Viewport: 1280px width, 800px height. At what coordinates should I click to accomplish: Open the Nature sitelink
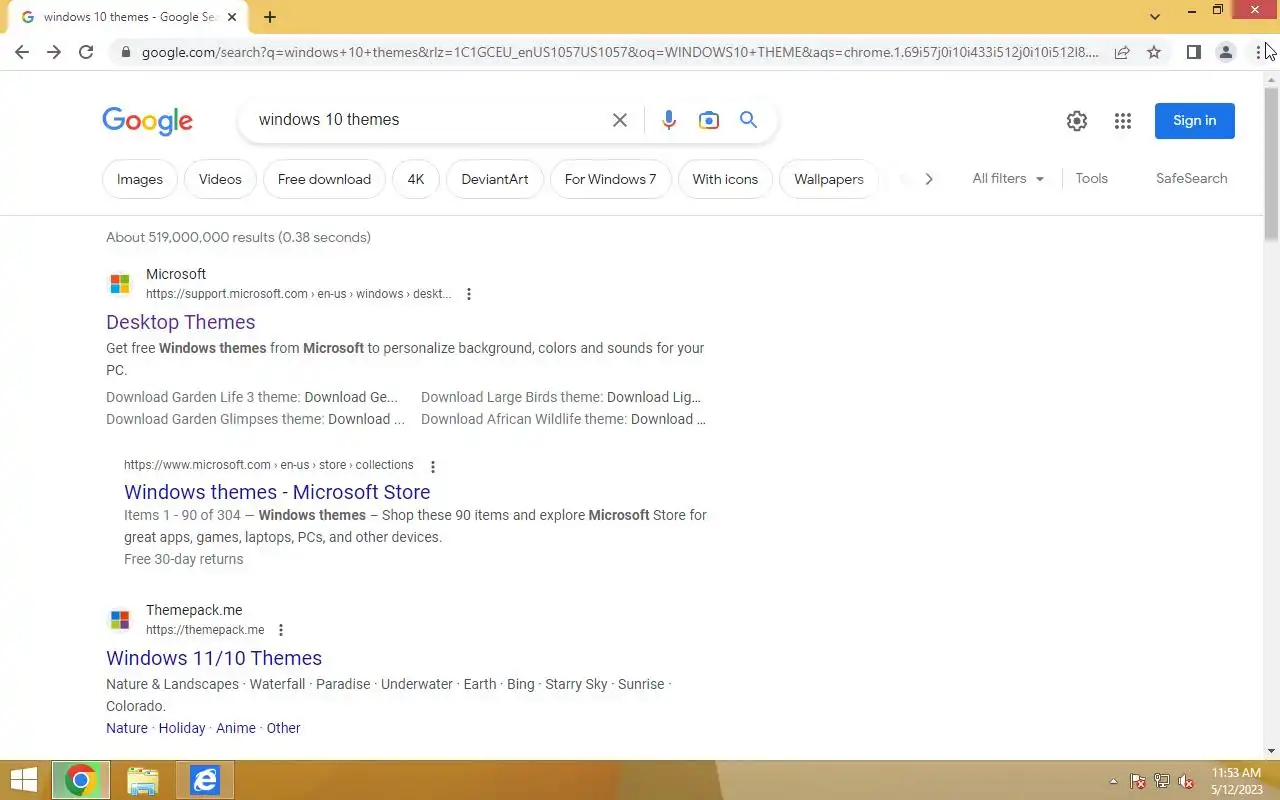tap(127, 728)
